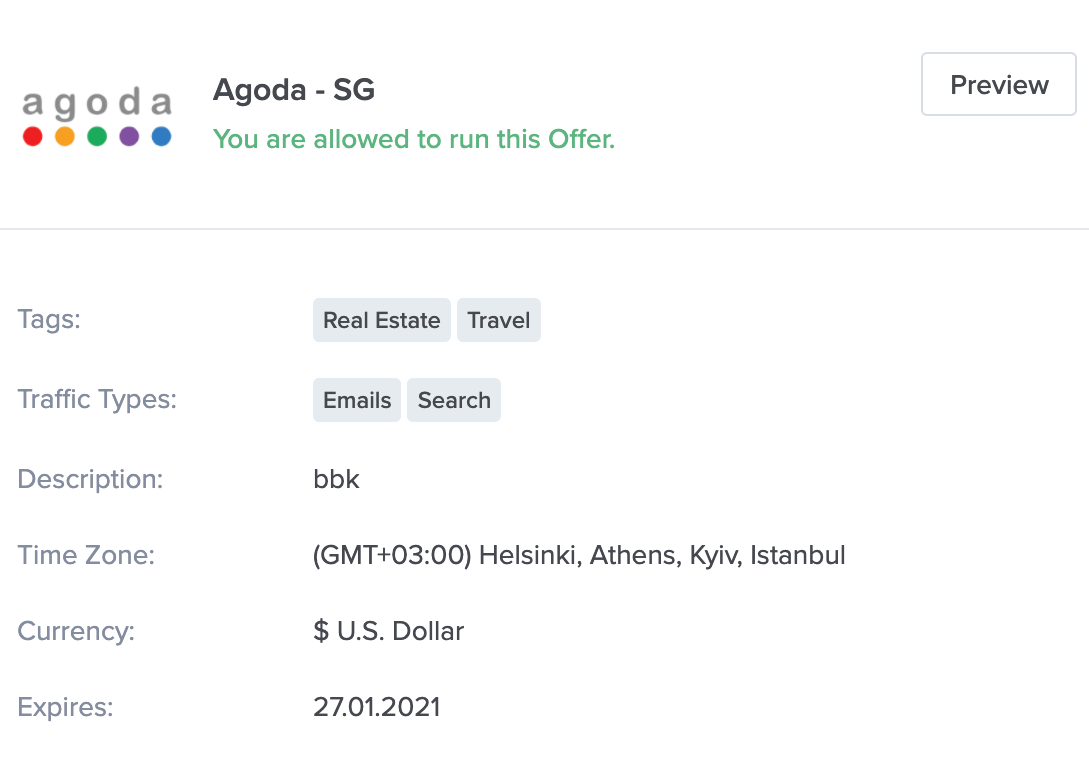Click the U.S. Dollar currency value
1089x767 pixels.
point(388,631)
